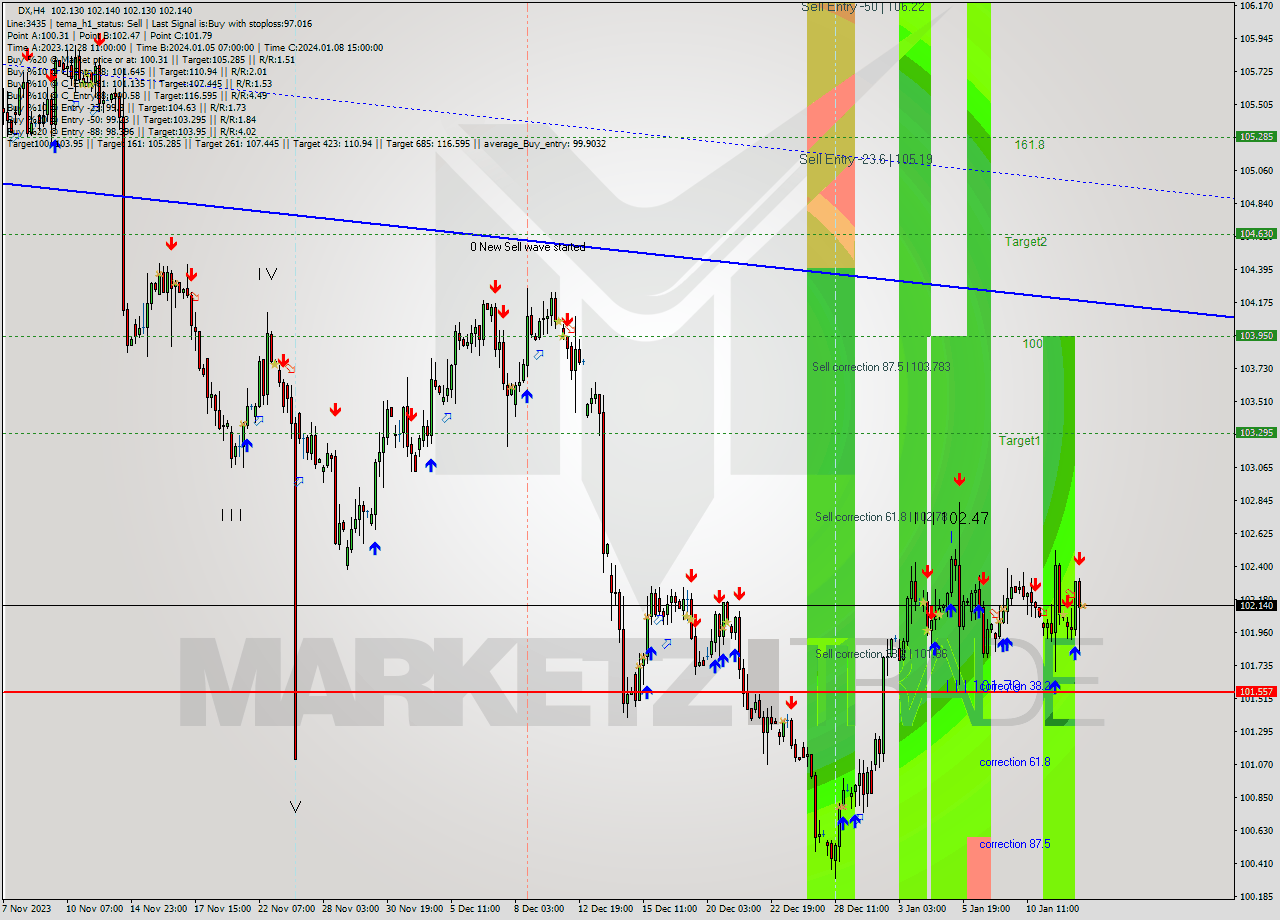Click the current price tag 102.140

(1256, 605)
